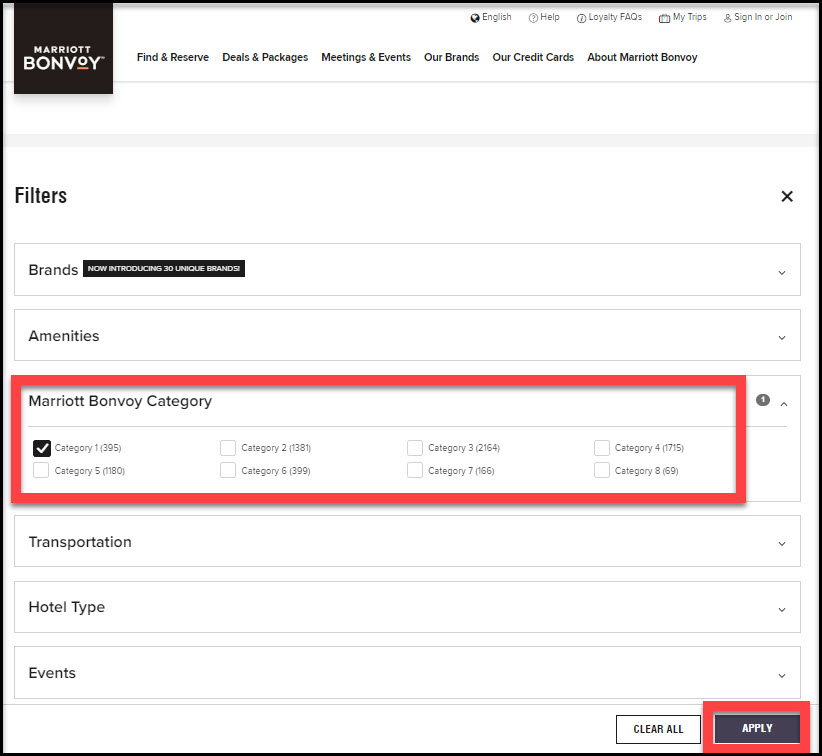The width and height of the screenshot is (822, 756).
Task: Open the Our Brands menu
Action: pyautogui.click(x=451, y=57)
